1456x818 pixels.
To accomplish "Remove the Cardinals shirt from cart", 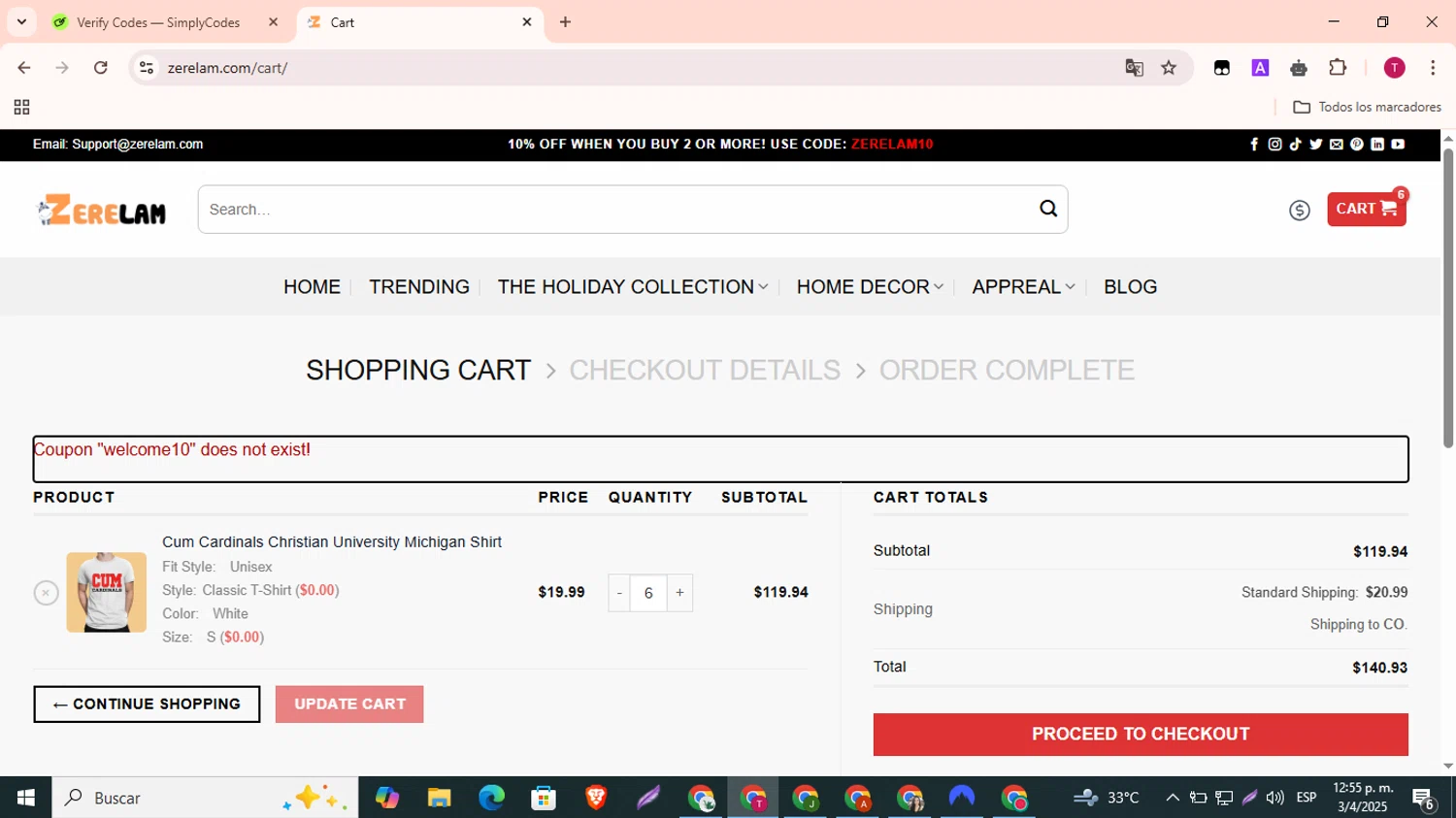I will pos(46,593).
